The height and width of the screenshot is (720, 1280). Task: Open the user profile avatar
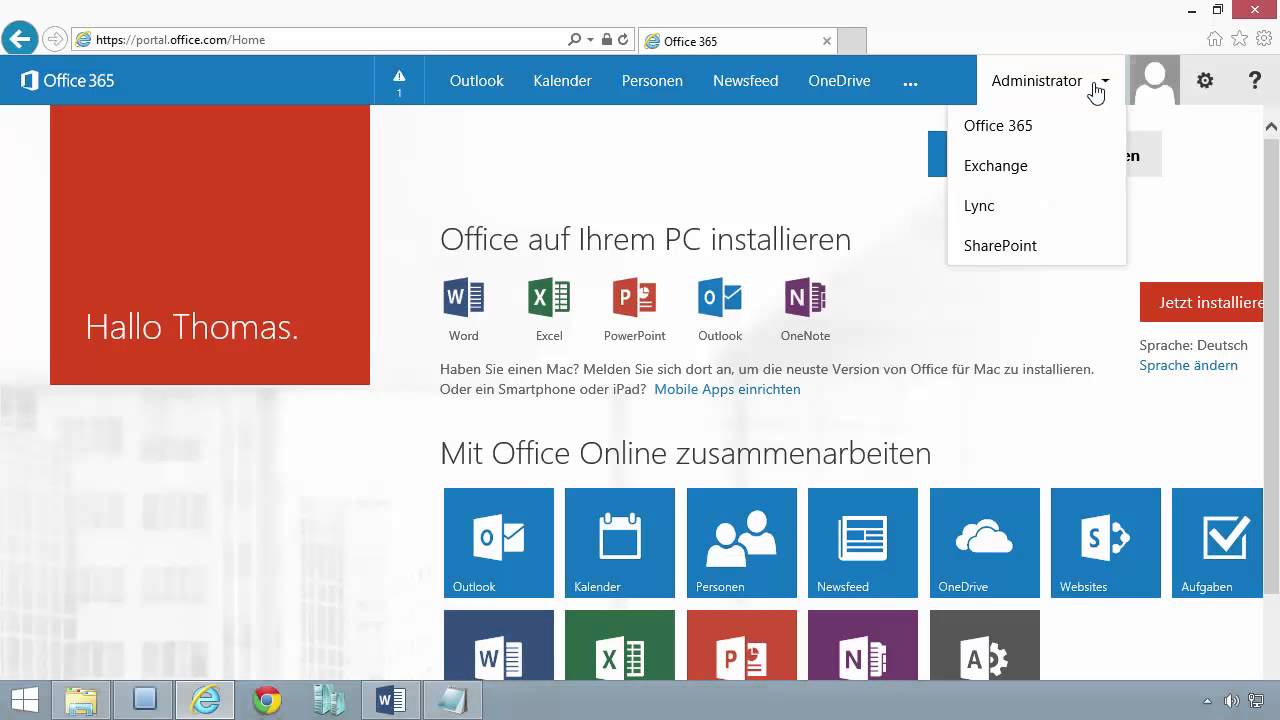tap(1155, 81)
